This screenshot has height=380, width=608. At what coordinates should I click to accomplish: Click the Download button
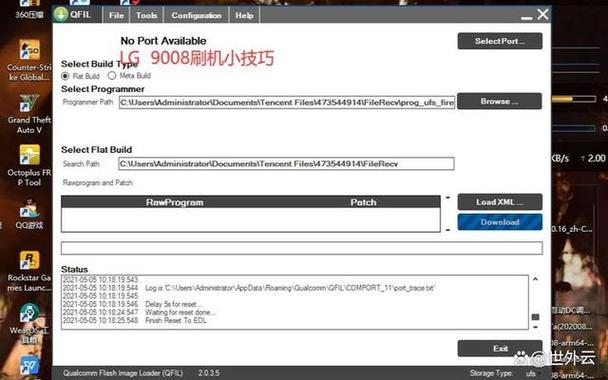[x=500, y=222]
